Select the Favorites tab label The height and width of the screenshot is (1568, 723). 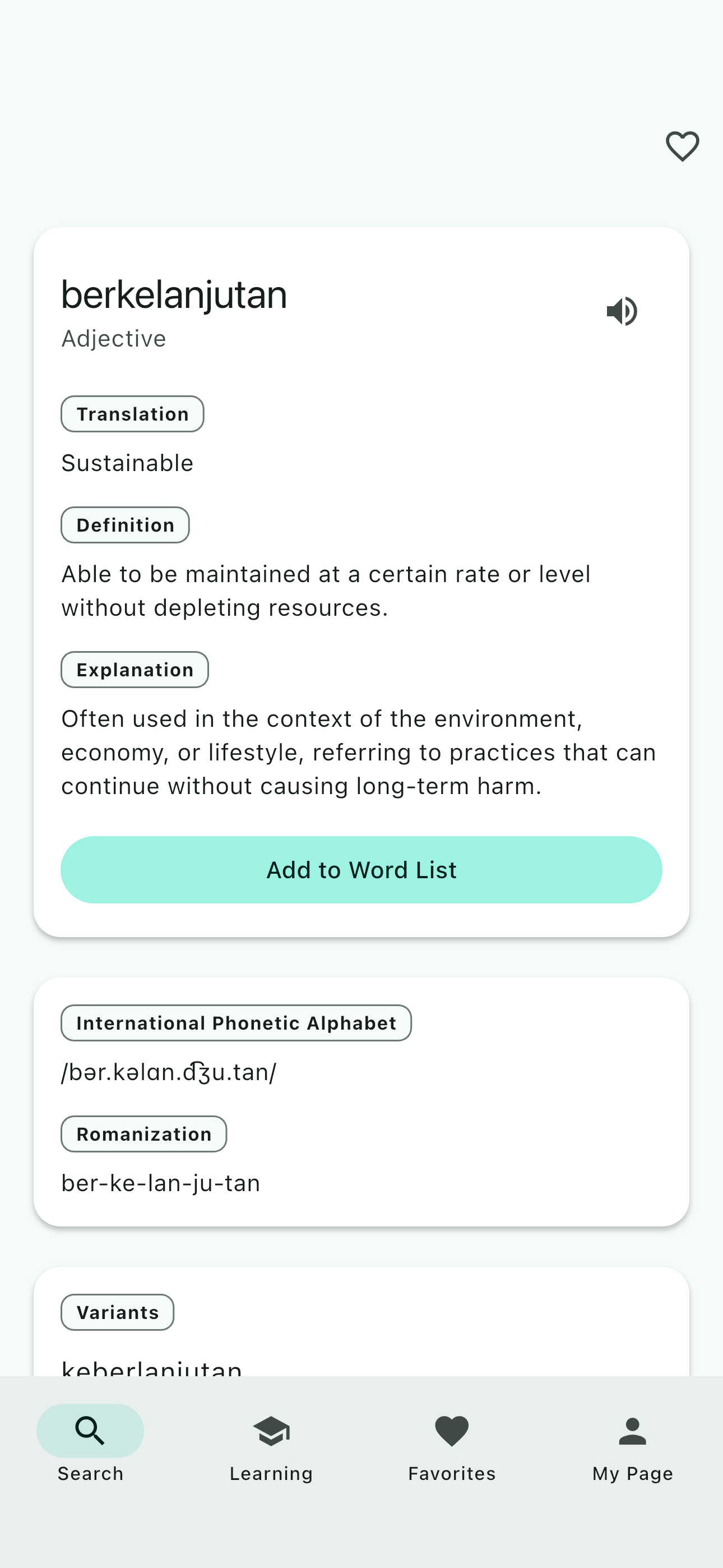(452, 1474)
